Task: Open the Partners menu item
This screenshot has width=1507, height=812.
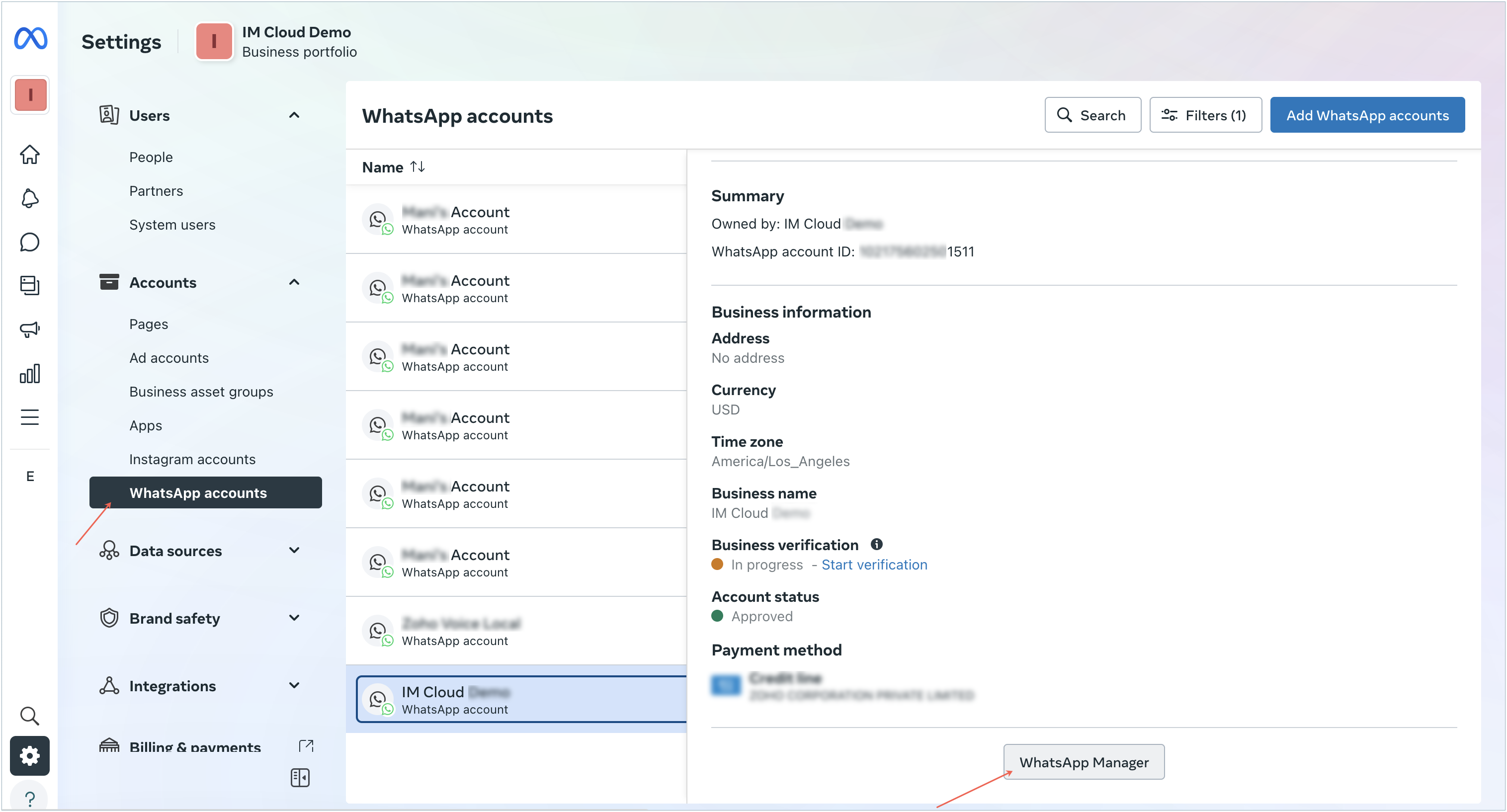Action: coord(156,191)
